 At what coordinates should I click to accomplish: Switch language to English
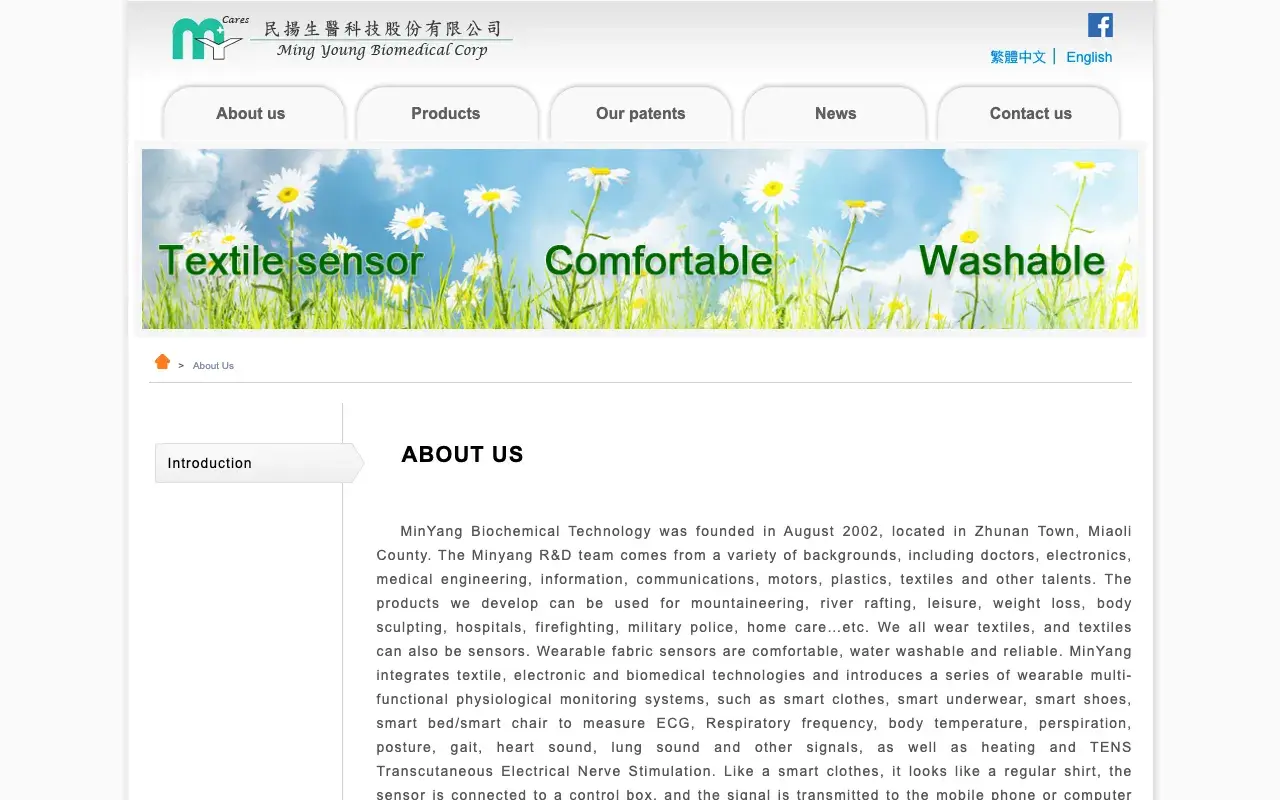point(1089,57)
